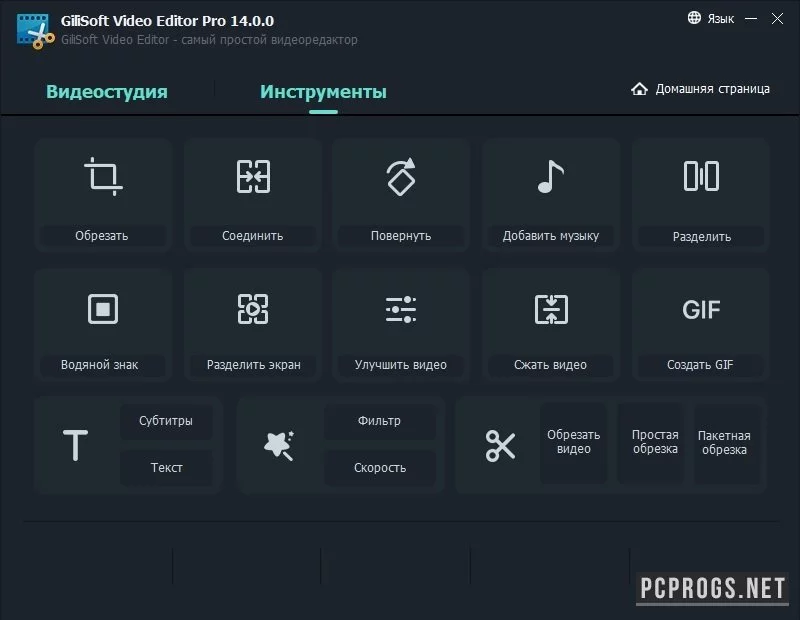Click the Текст button
Screen dimensions: 800x620
[x=166, y=467]
